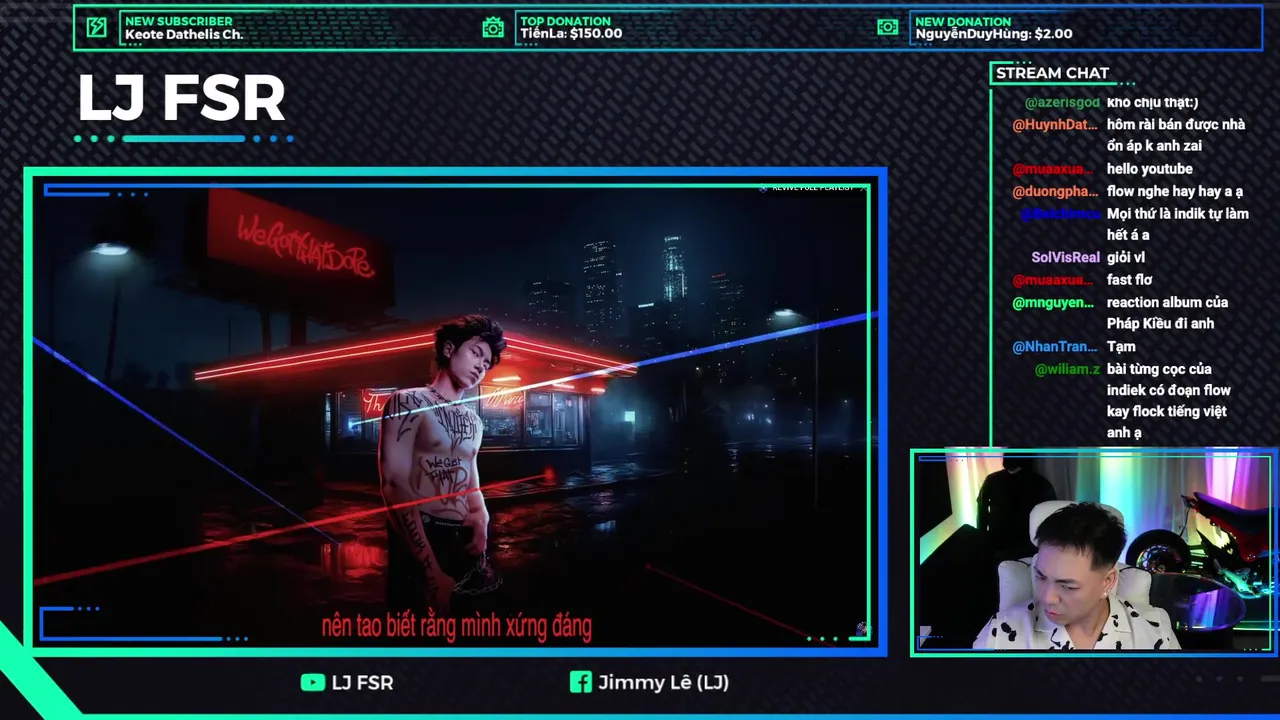
Task: Click chat username @duongpha...
Action: (1055, 191)
